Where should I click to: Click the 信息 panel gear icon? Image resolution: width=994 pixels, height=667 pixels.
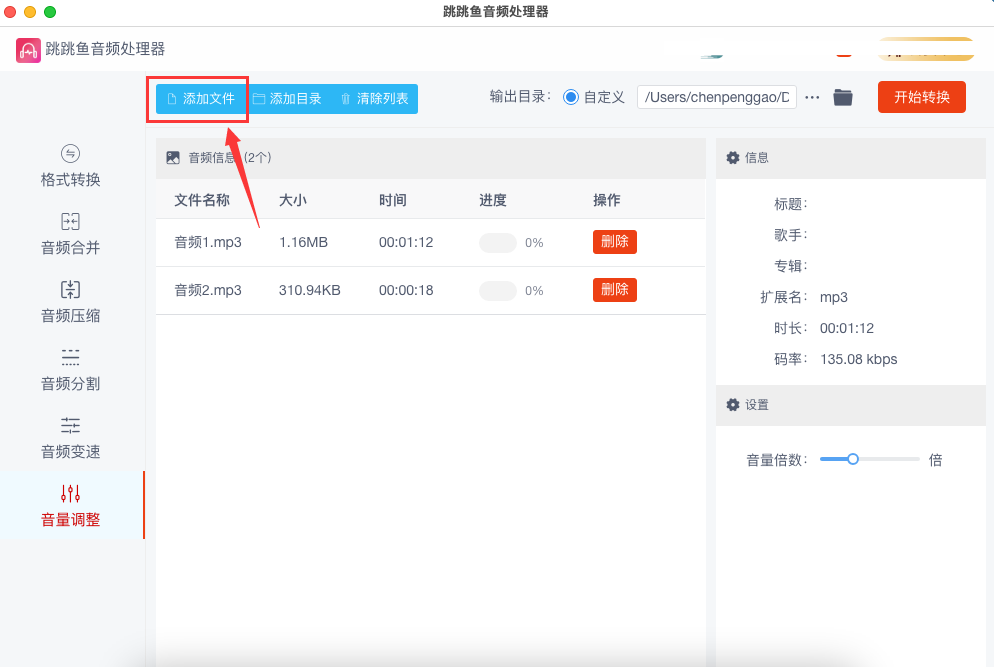[733, 157]
